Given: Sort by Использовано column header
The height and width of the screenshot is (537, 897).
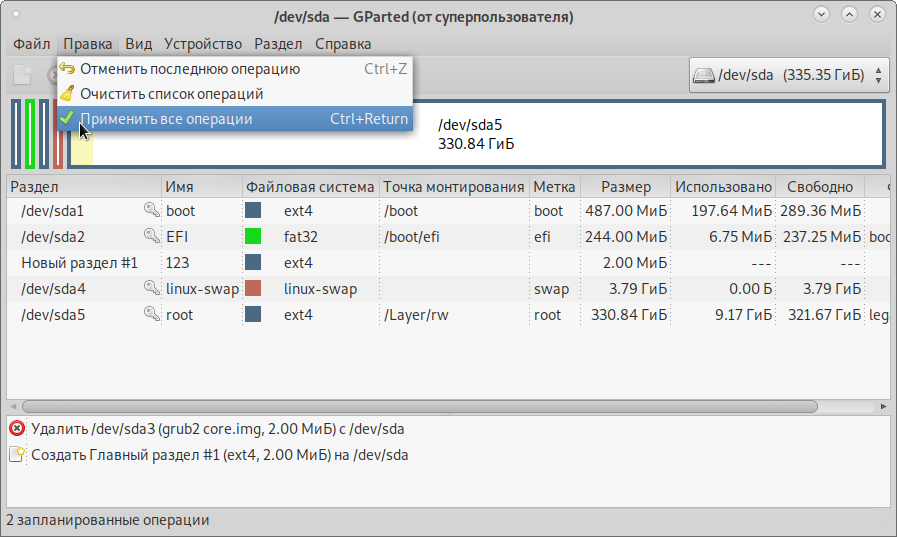Looking at the screenshot, I should pyautogui.click(x=723, y=187).
